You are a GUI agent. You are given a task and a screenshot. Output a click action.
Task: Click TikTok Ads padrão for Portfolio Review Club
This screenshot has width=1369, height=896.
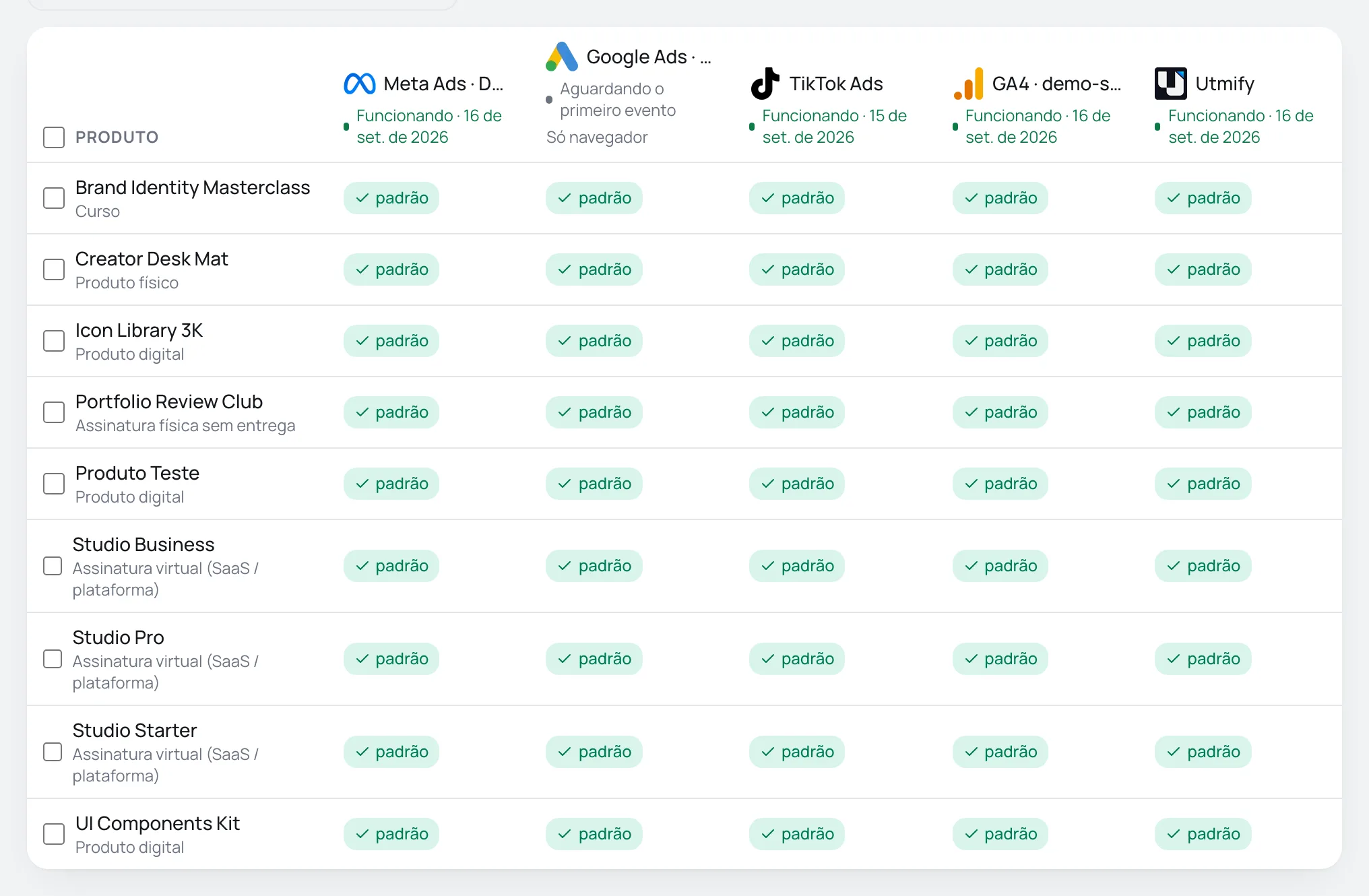[797, 412]
